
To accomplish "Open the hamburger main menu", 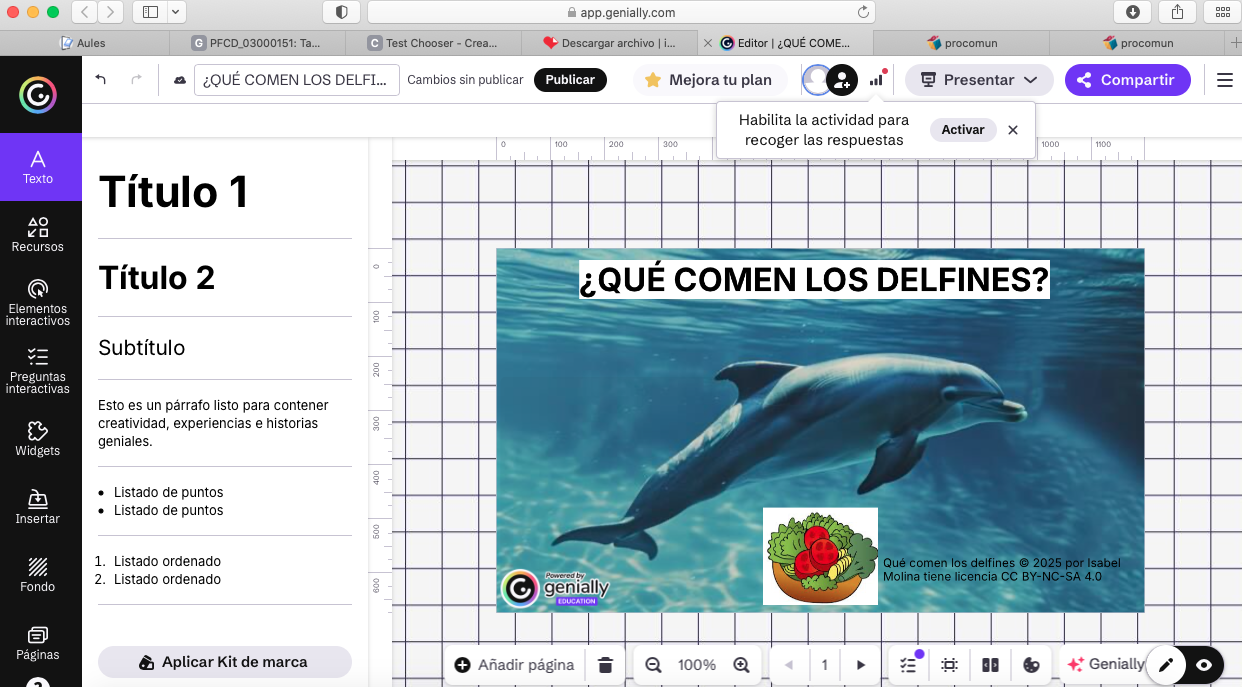I will [1225, 80].
